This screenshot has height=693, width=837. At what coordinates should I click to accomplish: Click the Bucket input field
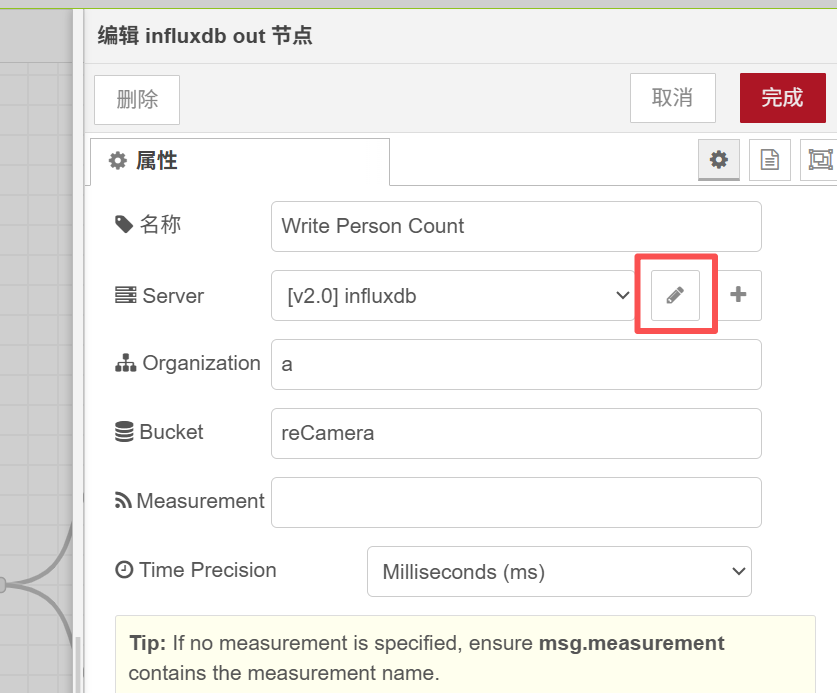click(x=516, y=434)
